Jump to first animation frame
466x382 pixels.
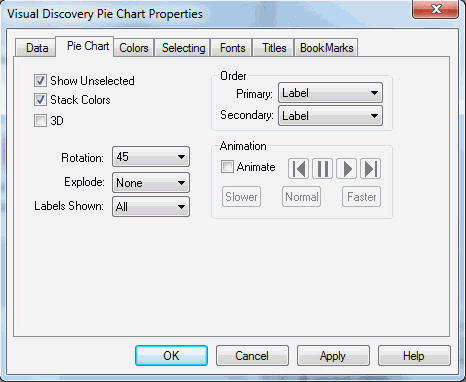[298, 169]
